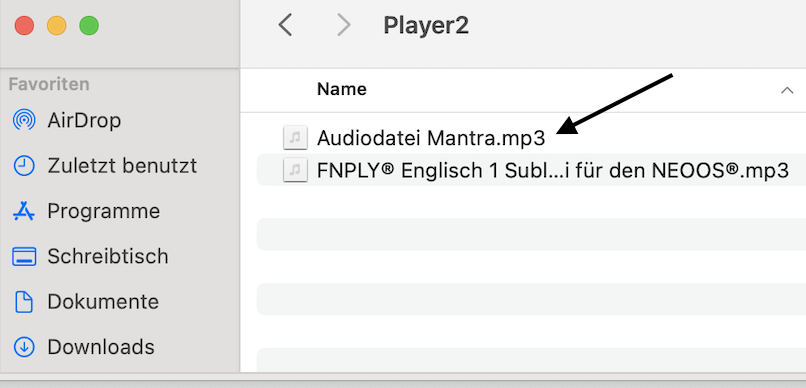806x388 pixels.
Task: Click the green full-screen window button
Action: [x=89, y=25]
